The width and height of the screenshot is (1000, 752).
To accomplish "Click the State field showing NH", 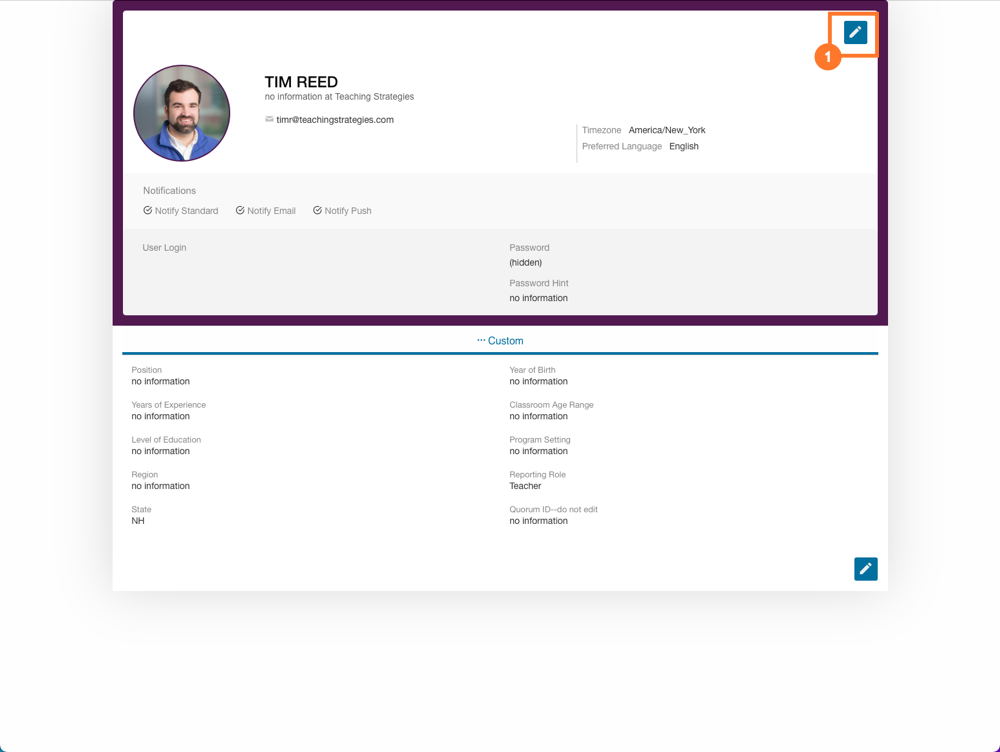I will coord(138,520).
